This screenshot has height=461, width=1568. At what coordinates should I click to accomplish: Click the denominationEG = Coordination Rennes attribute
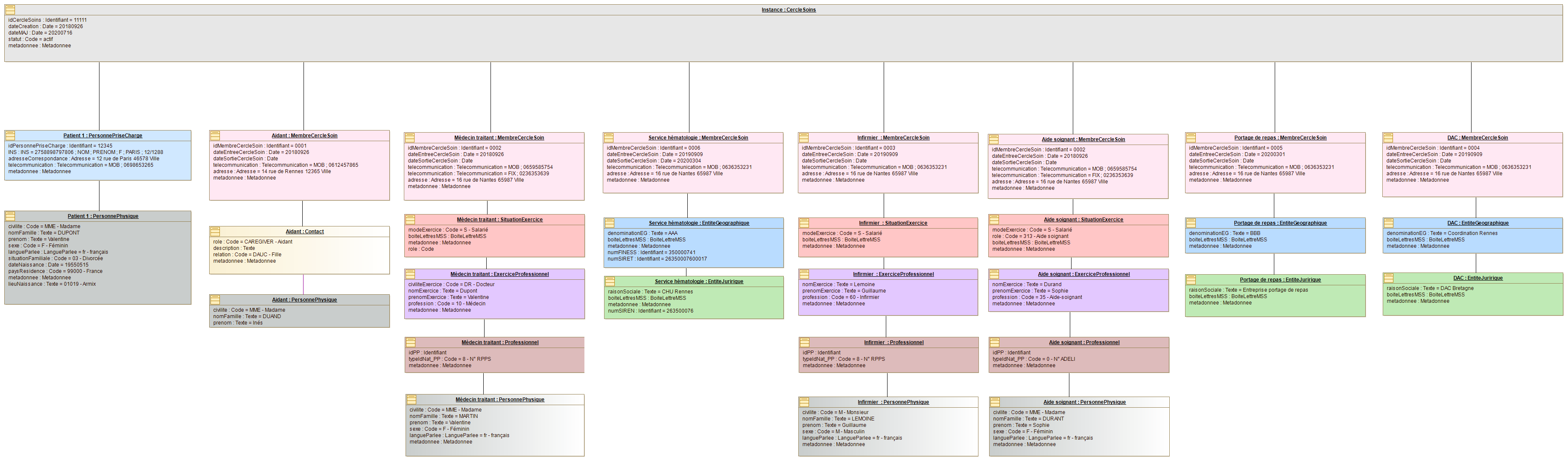pyautogui.click(x=1442, y=233)
